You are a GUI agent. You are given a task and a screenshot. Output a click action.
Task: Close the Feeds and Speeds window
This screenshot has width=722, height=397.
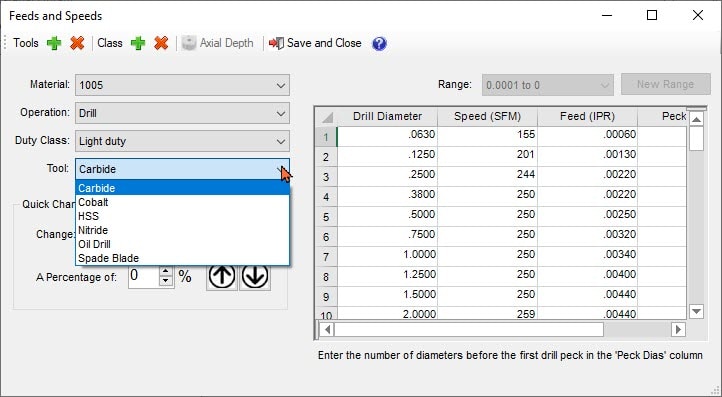tap(698, 16)
